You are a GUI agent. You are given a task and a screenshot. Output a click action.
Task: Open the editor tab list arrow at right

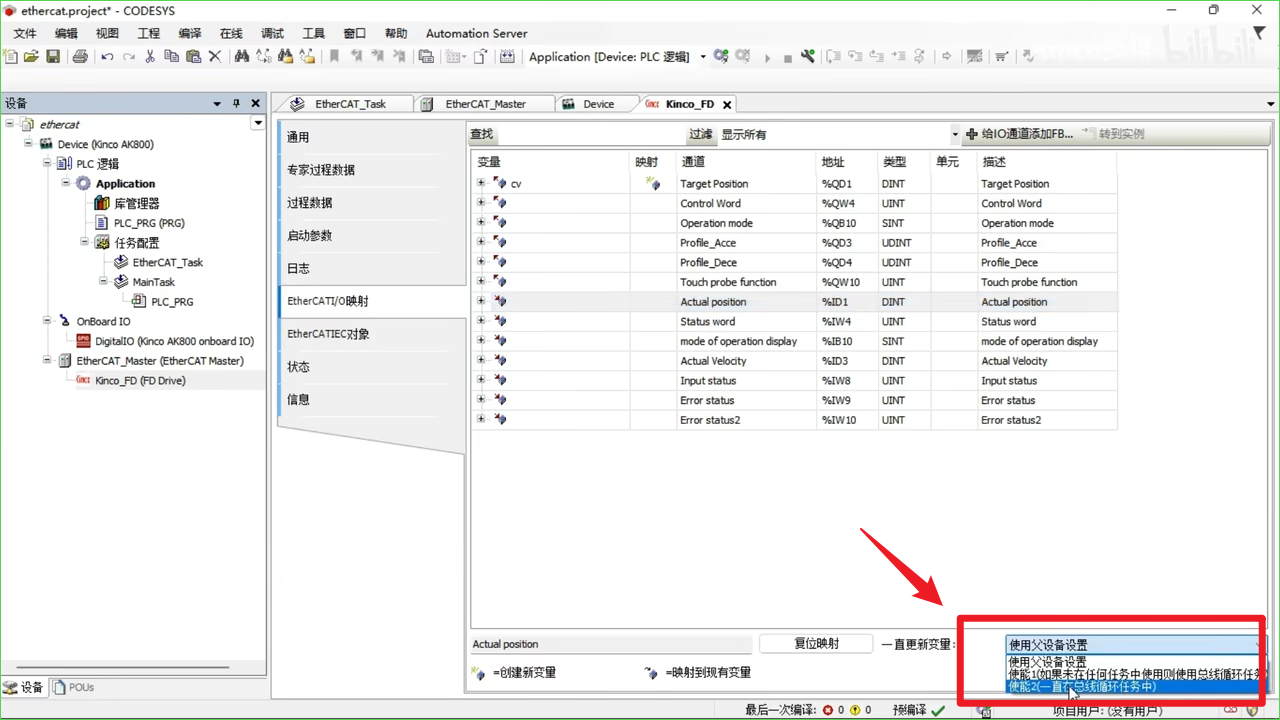(x=1271, y=104)
